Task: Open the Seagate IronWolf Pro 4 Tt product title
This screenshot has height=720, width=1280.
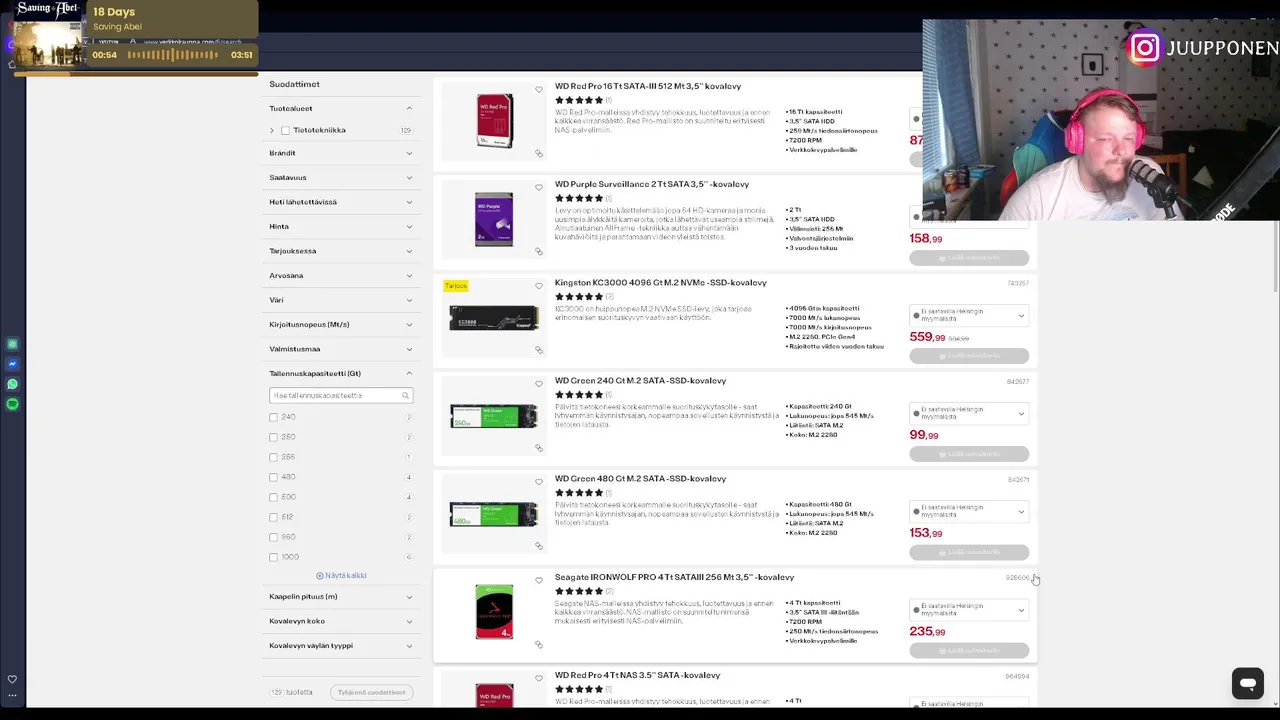Action: [x=675, y=577]
